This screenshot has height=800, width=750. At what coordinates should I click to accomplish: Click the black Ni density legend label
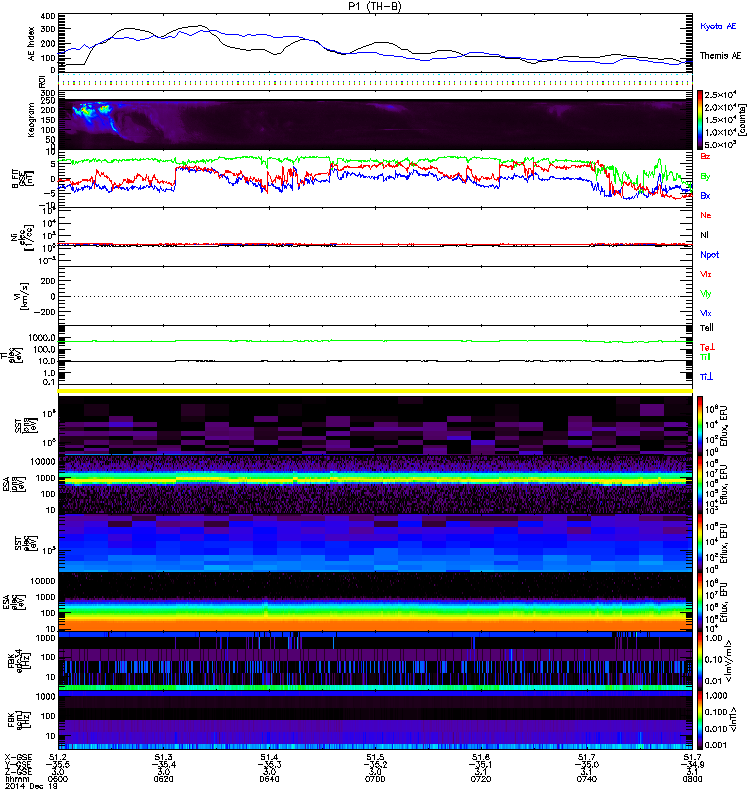point(705,235)
